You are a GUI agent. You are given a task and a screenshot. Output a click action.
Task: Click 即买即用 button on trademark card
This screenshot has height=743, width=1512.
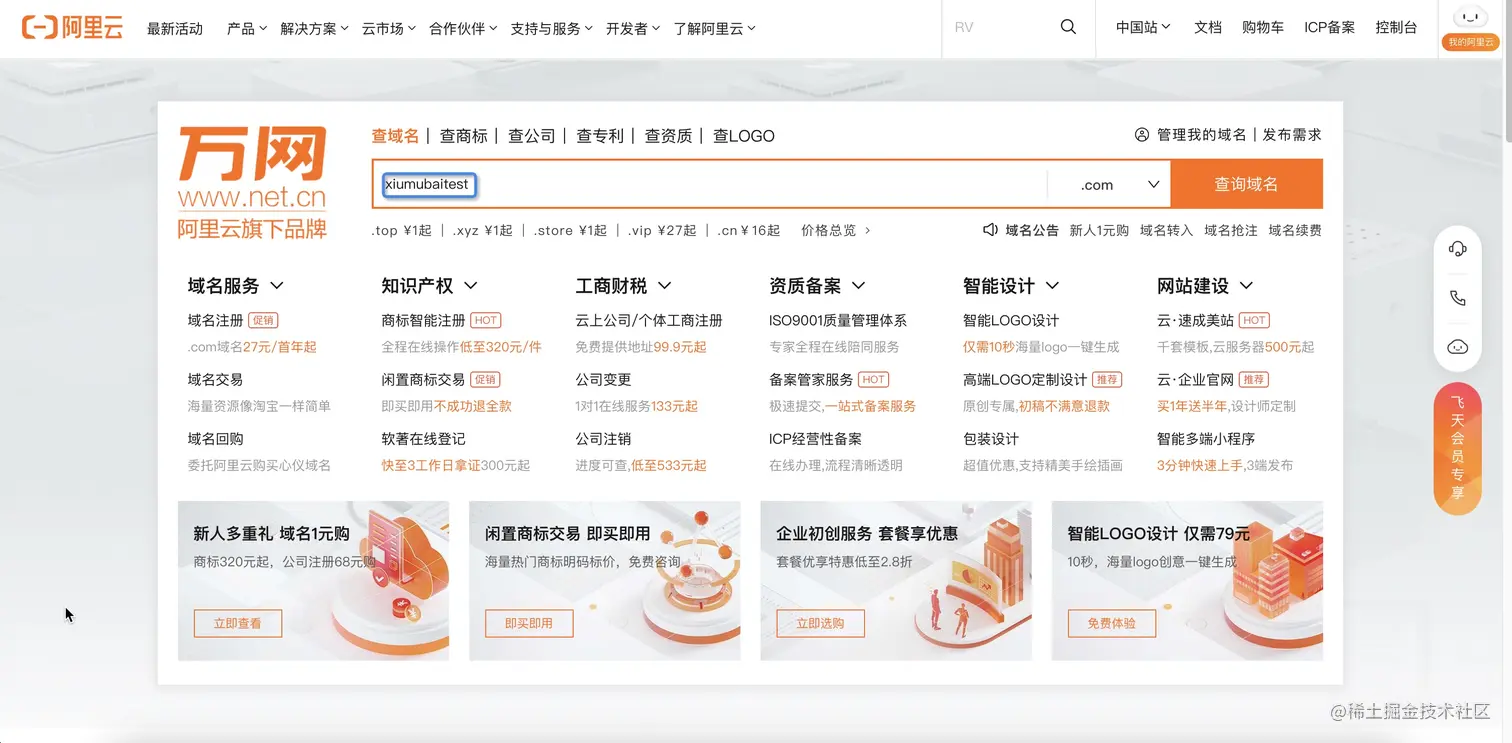(x=529, y=623)
